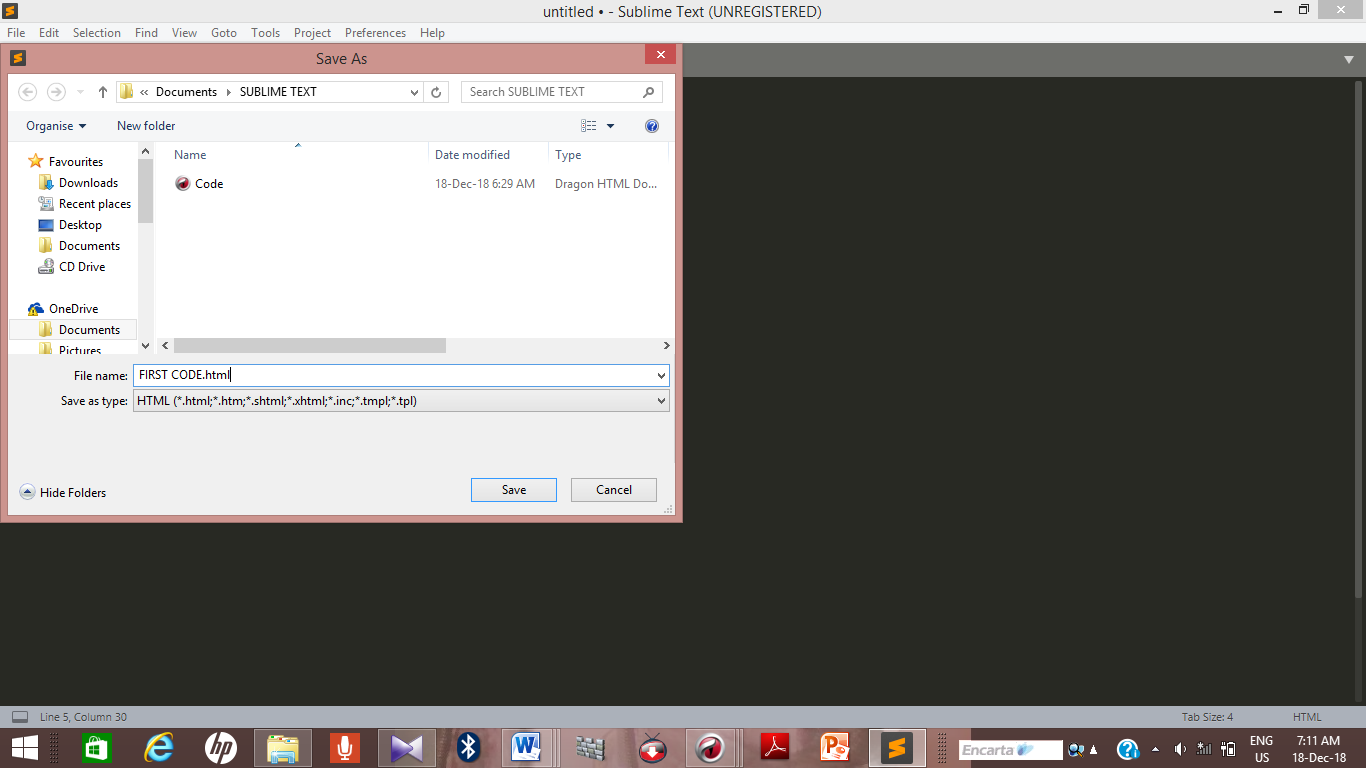
Task: Open File Explorer from taskbar
Action: (x=283, y=748)
